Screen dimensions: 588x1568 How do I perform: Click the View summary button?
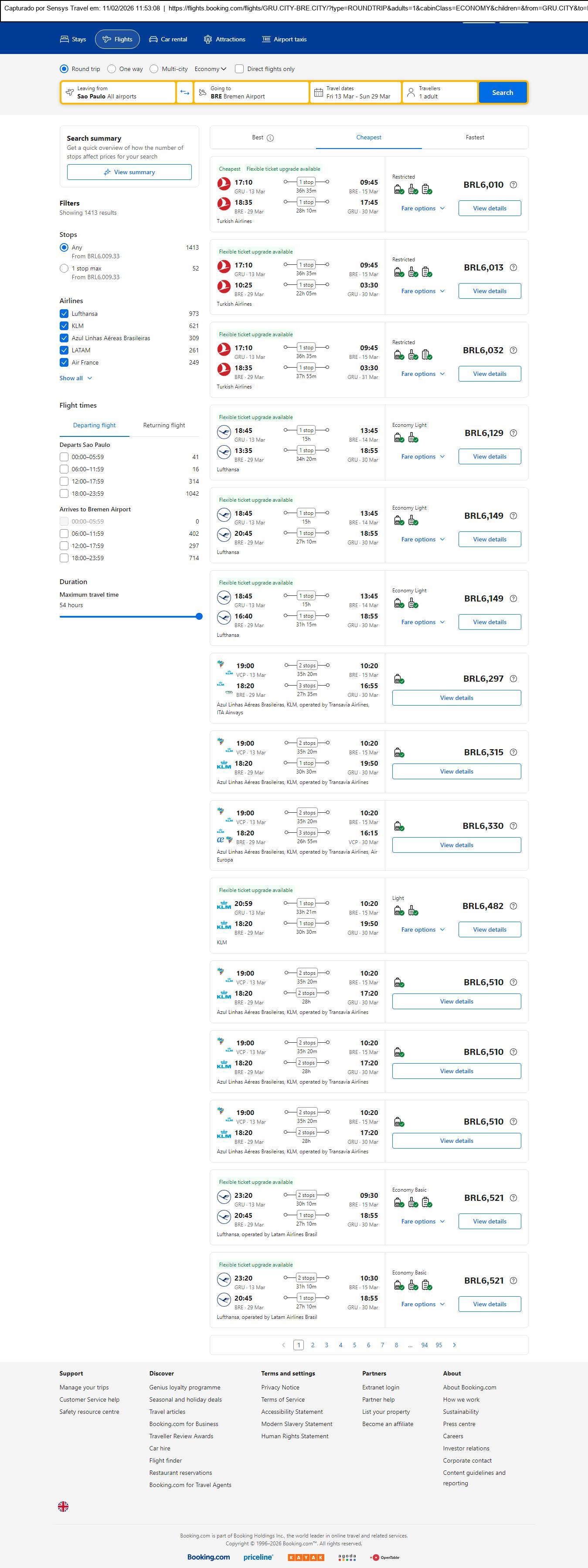(x=129, y=172)
